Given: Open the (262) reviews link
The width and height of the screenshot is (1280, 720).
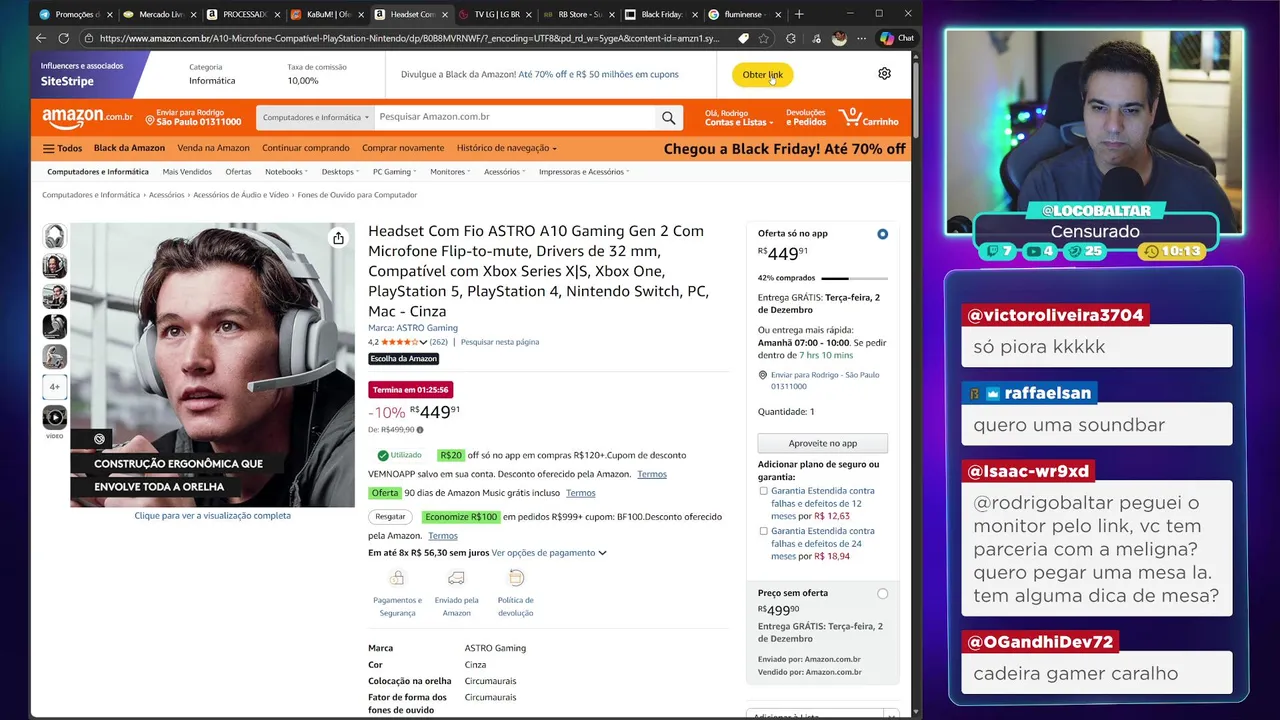Looking at the screenshot, I should point(438,342).
